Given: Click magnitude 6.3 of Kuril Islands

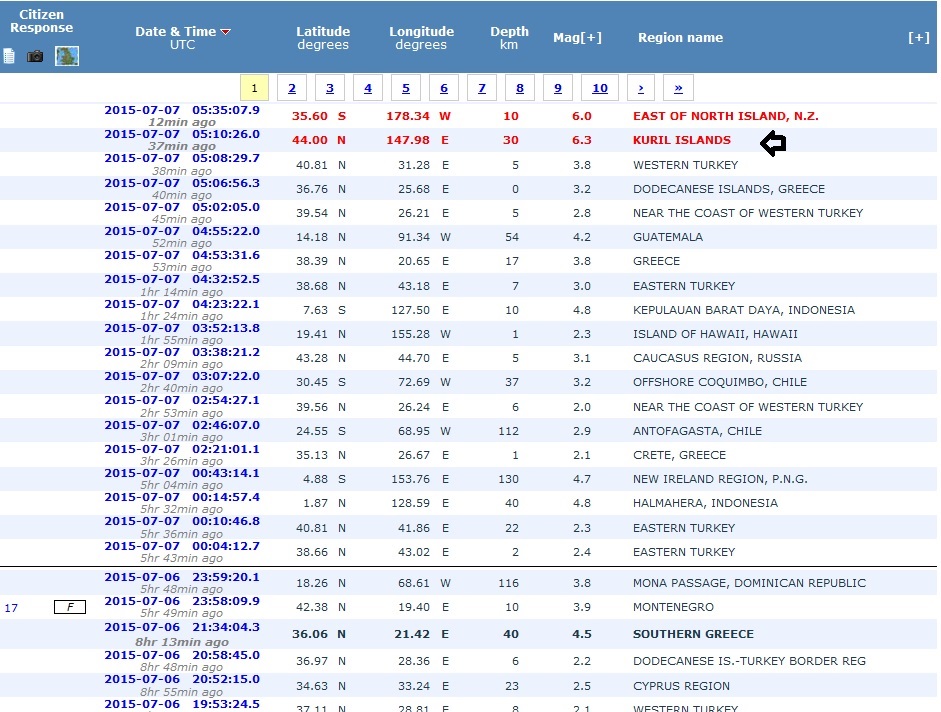Looking at the screenshot, I should coord(582,140).
